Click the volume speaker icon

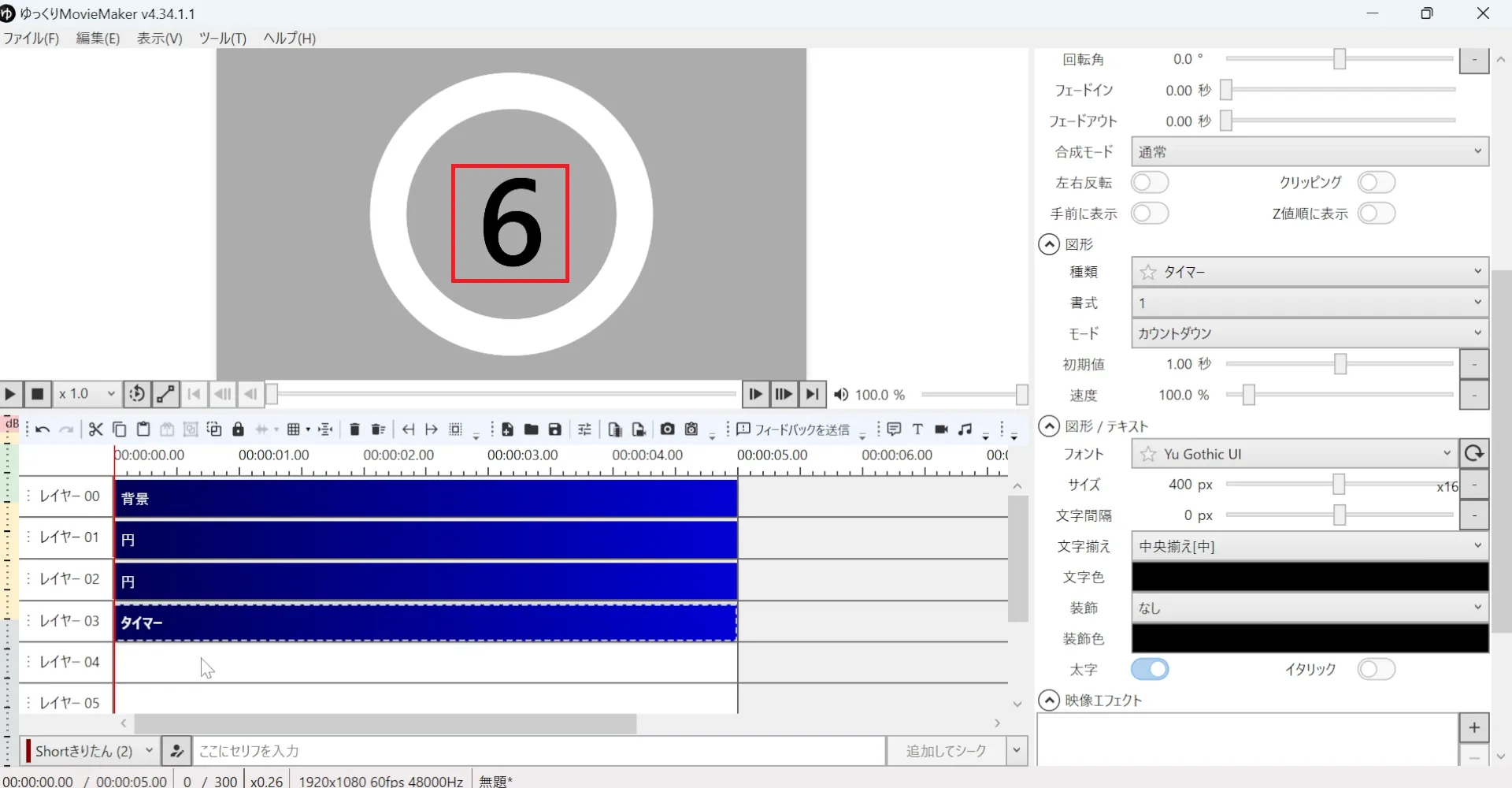point(841,395)
